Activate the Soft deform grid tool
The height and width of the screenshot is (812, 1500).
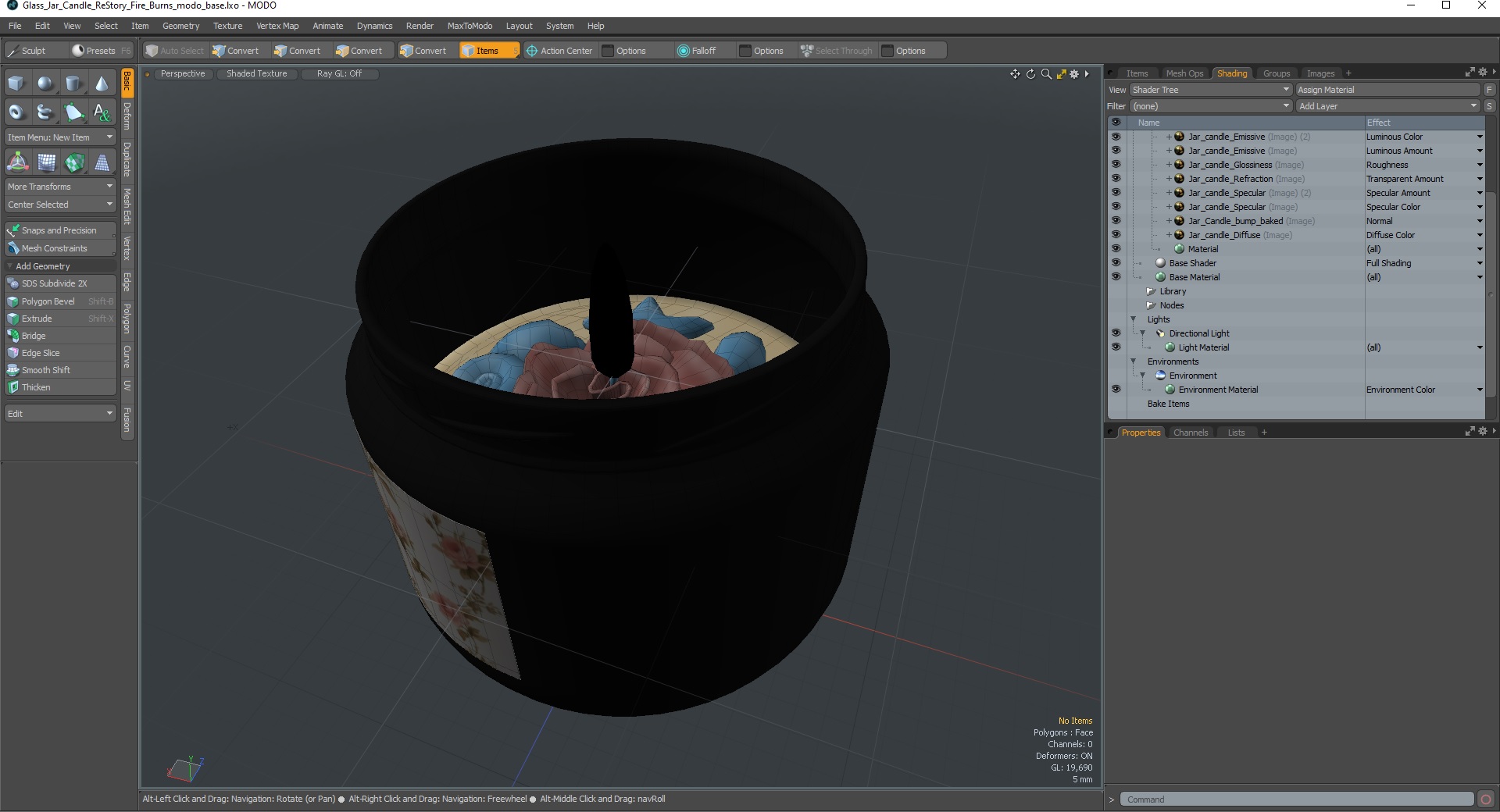click(46, 162)
